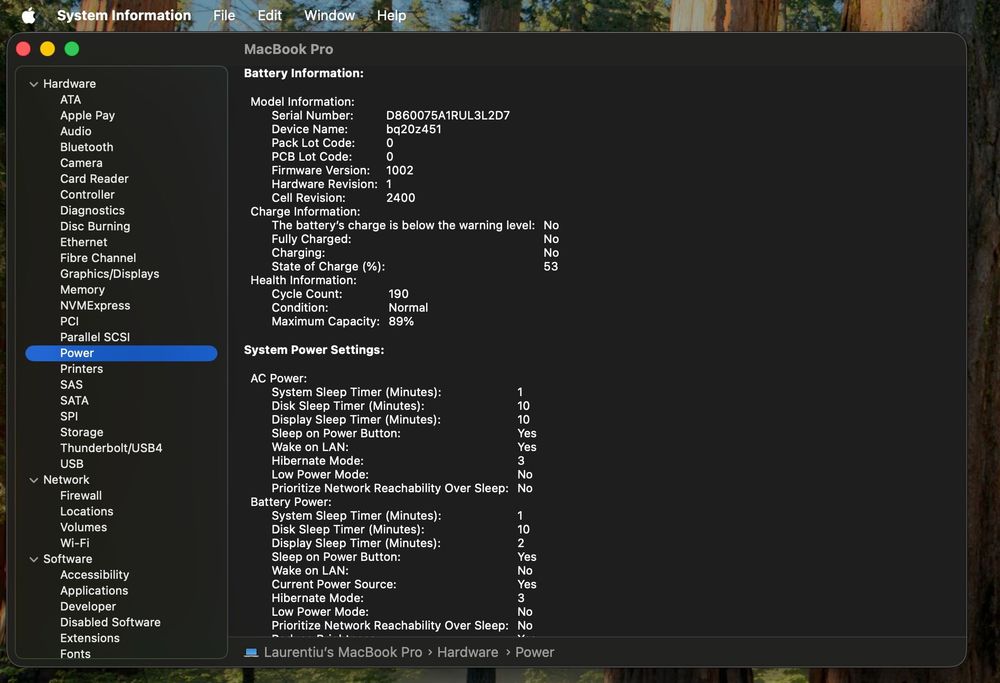
Task: Select NVMExpress in the sidebar
Action: tap(95, 305)
